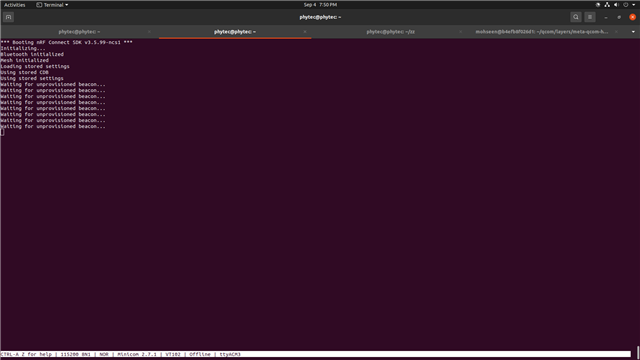Viewport: 640px width, 360px height.
Task: Open a new terminal tab with the new-tab icon
Action: pyautogui.click(x=9, y=17)
